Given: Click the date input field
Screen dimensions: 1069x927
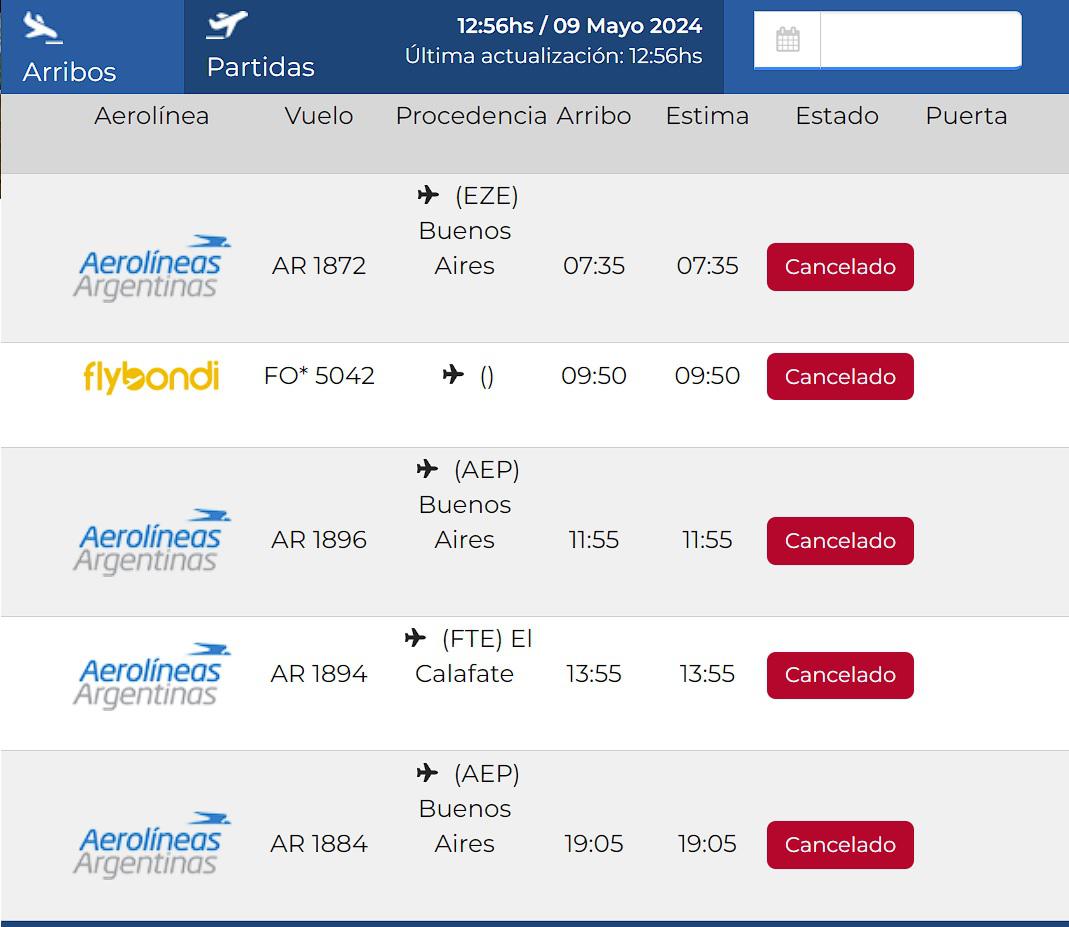Looking at the screenshot, I should coord(920,40).
